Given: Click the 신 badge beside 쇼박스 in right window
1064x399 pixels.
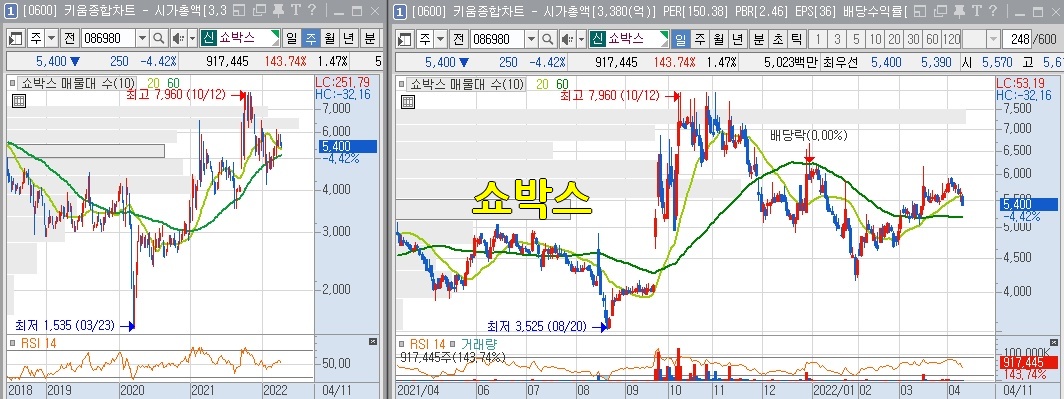Looking at the screenshot, I should [597, 39].
